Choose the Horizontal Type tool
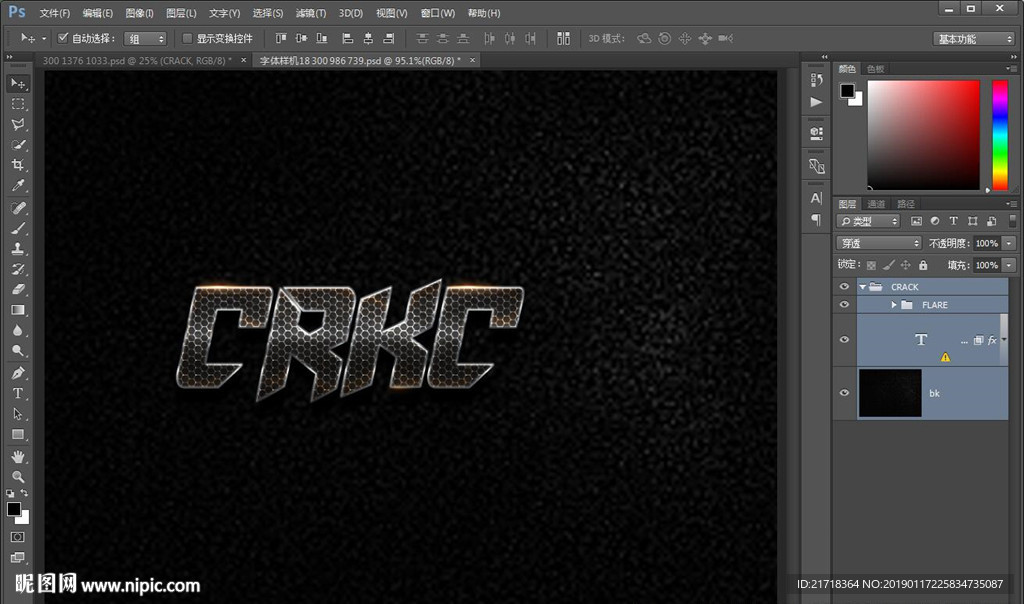The width and height of the screenshot is (1024, 604). pyautogui.click(x=18, y=393)
